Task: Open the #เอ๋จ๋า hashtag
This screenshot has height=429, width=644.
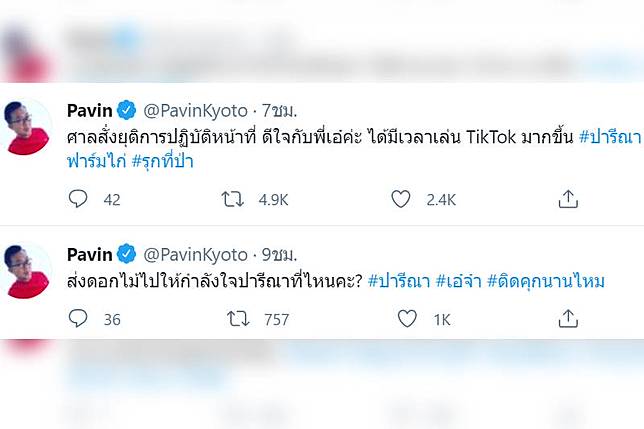Action: coord(458,282)
